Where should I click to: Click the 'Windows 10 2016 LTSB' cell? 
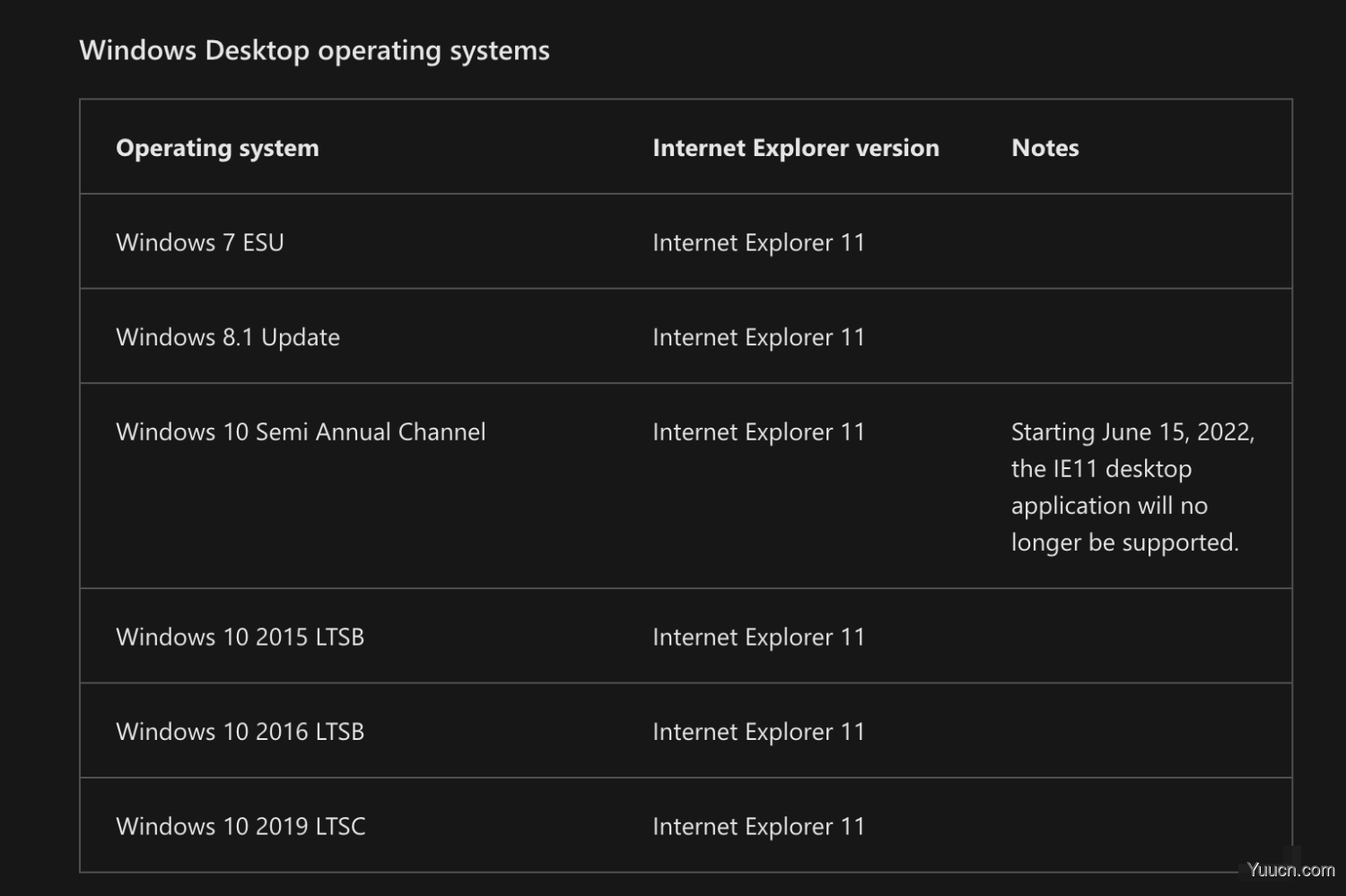pyautogui.click(x=240, y=731)
